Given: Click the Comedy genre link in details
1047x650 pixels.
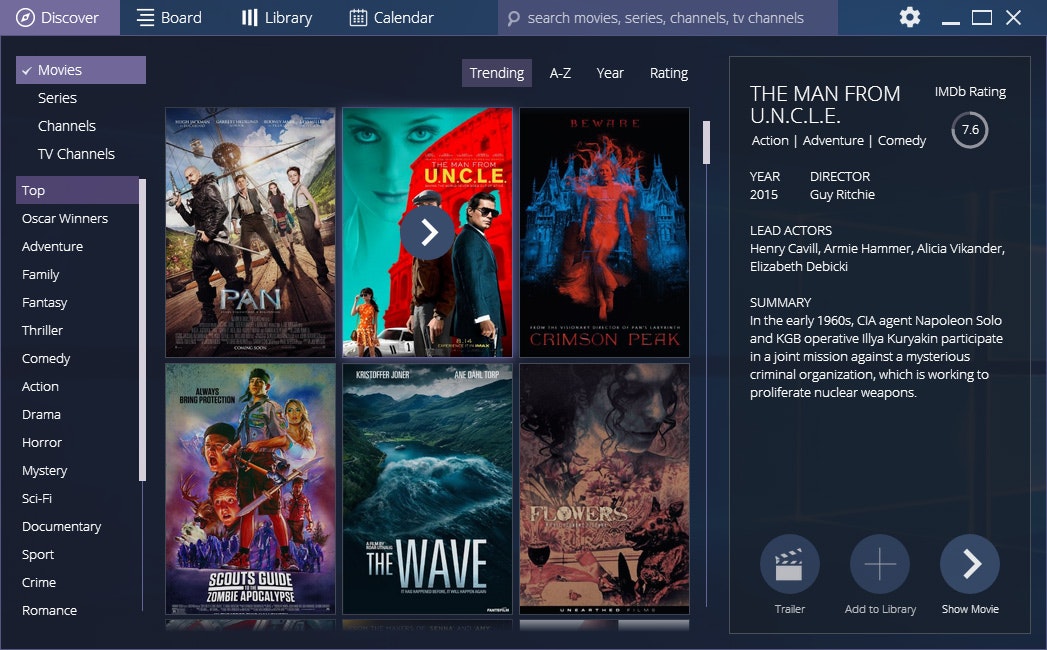Looking at the screenshot, I should 901,141.
